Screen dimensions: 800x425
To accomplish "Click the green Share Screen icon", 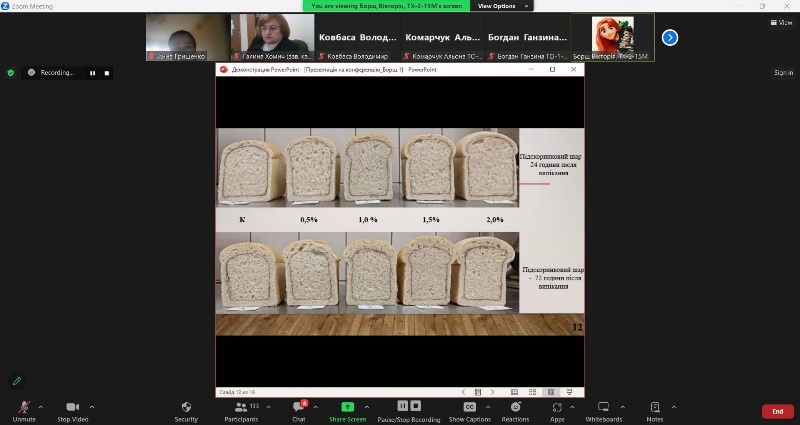I will (347, 407).
